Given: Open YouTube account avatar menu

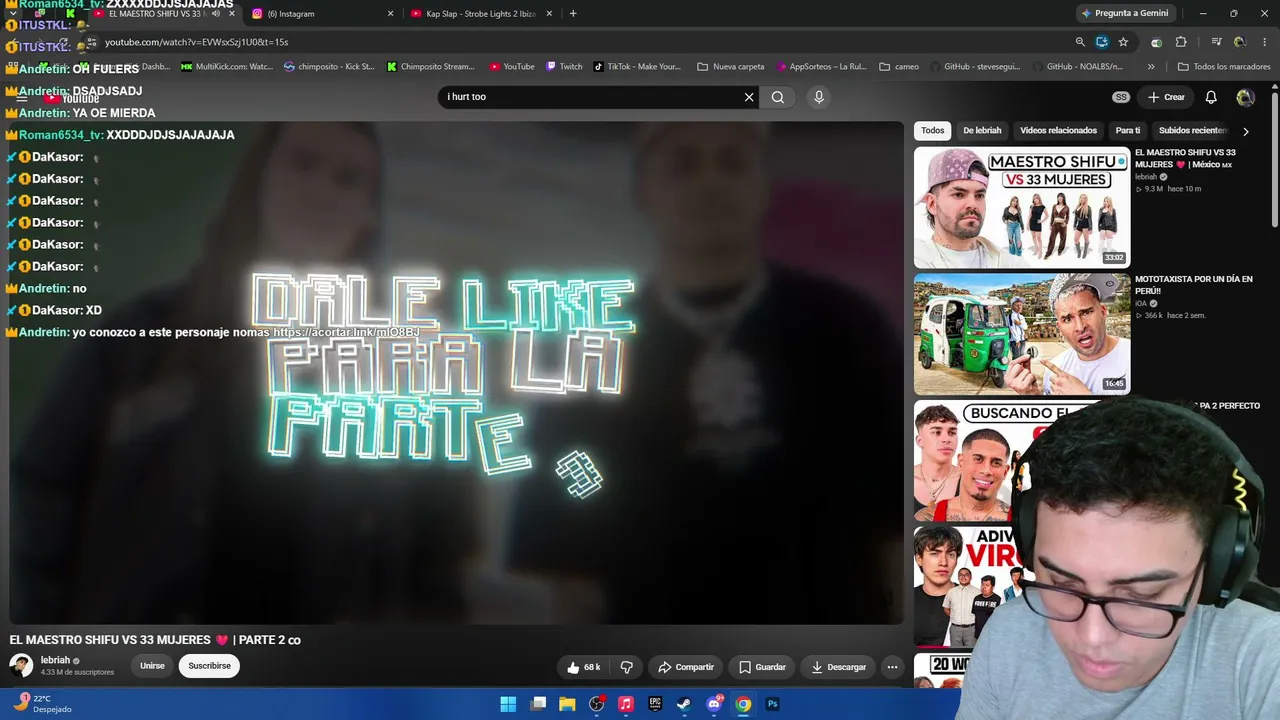Looking at the screenshot, I should (1245, 97).
